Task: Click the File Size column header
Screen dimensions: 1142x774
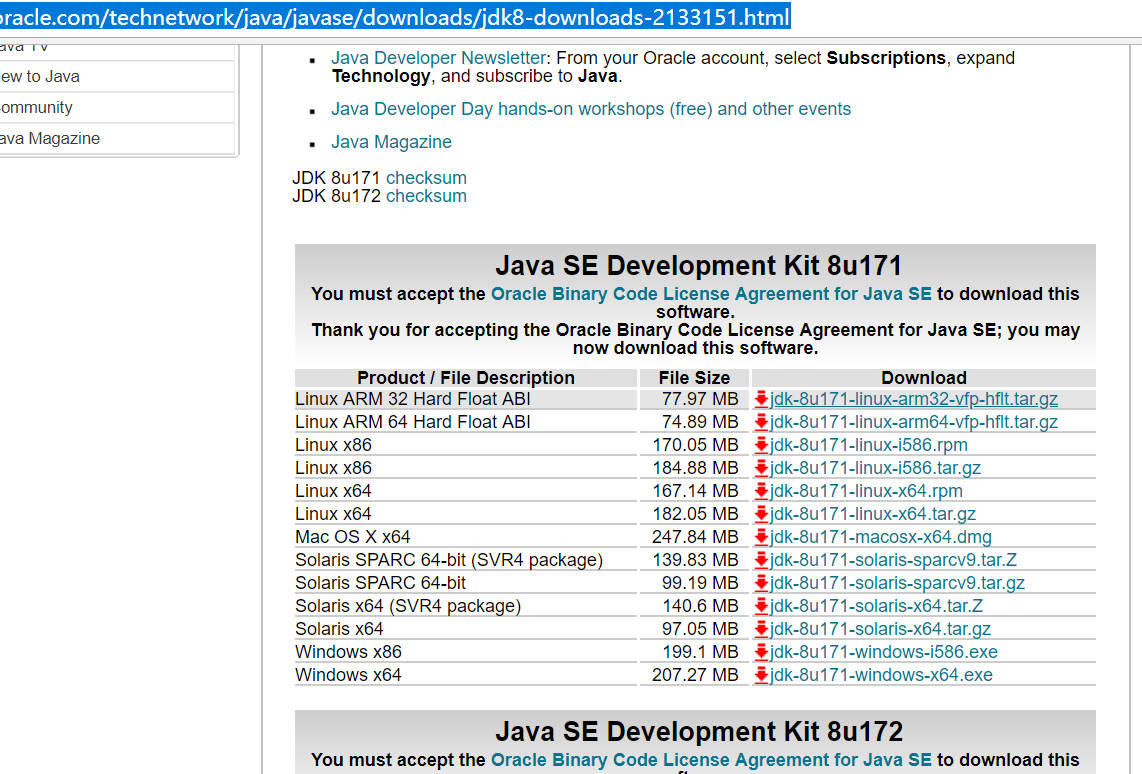Action: point(694,378)
